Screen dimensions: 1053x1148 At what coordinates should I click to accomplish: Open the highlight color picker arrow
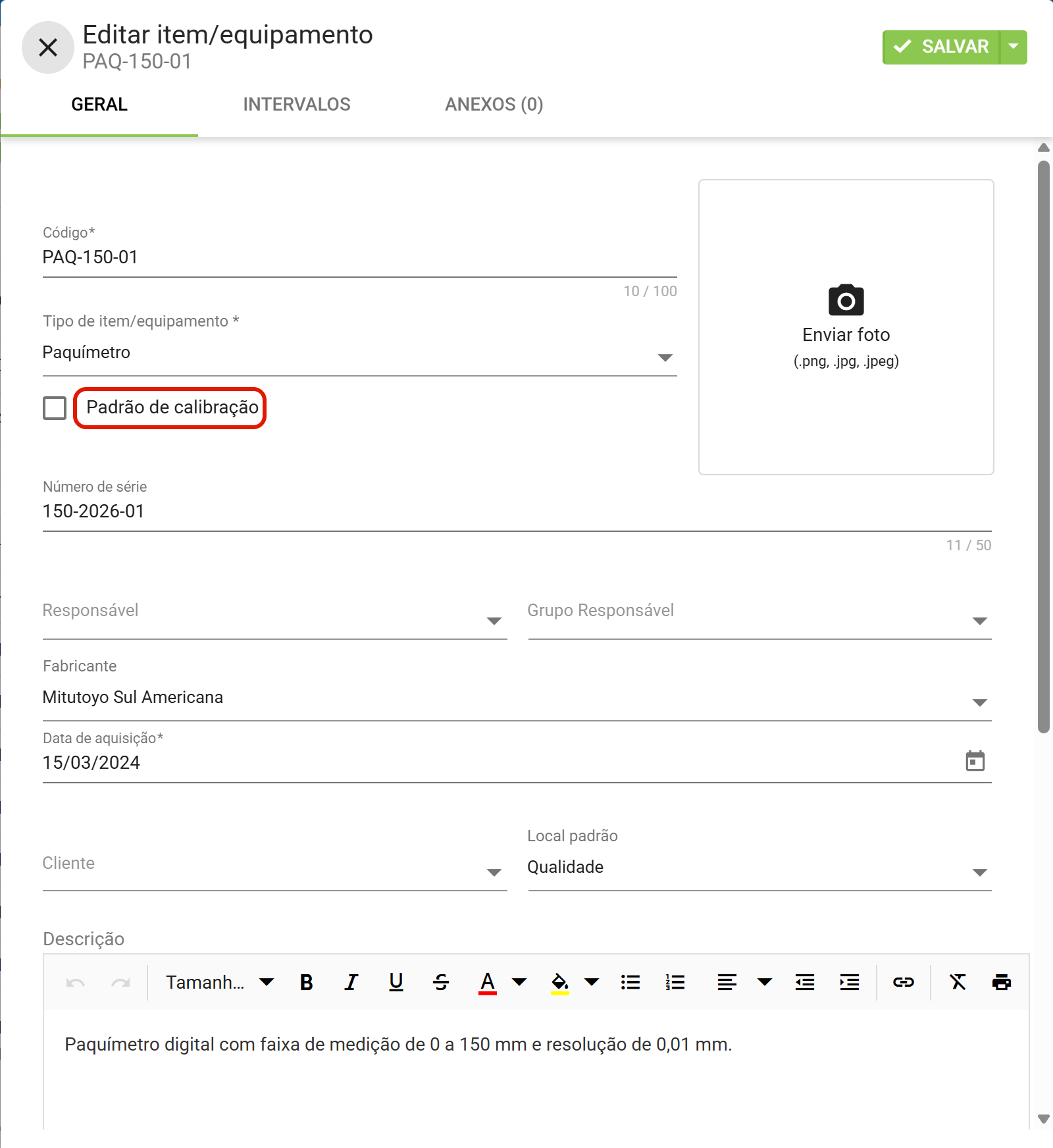[x=592, y=983]
